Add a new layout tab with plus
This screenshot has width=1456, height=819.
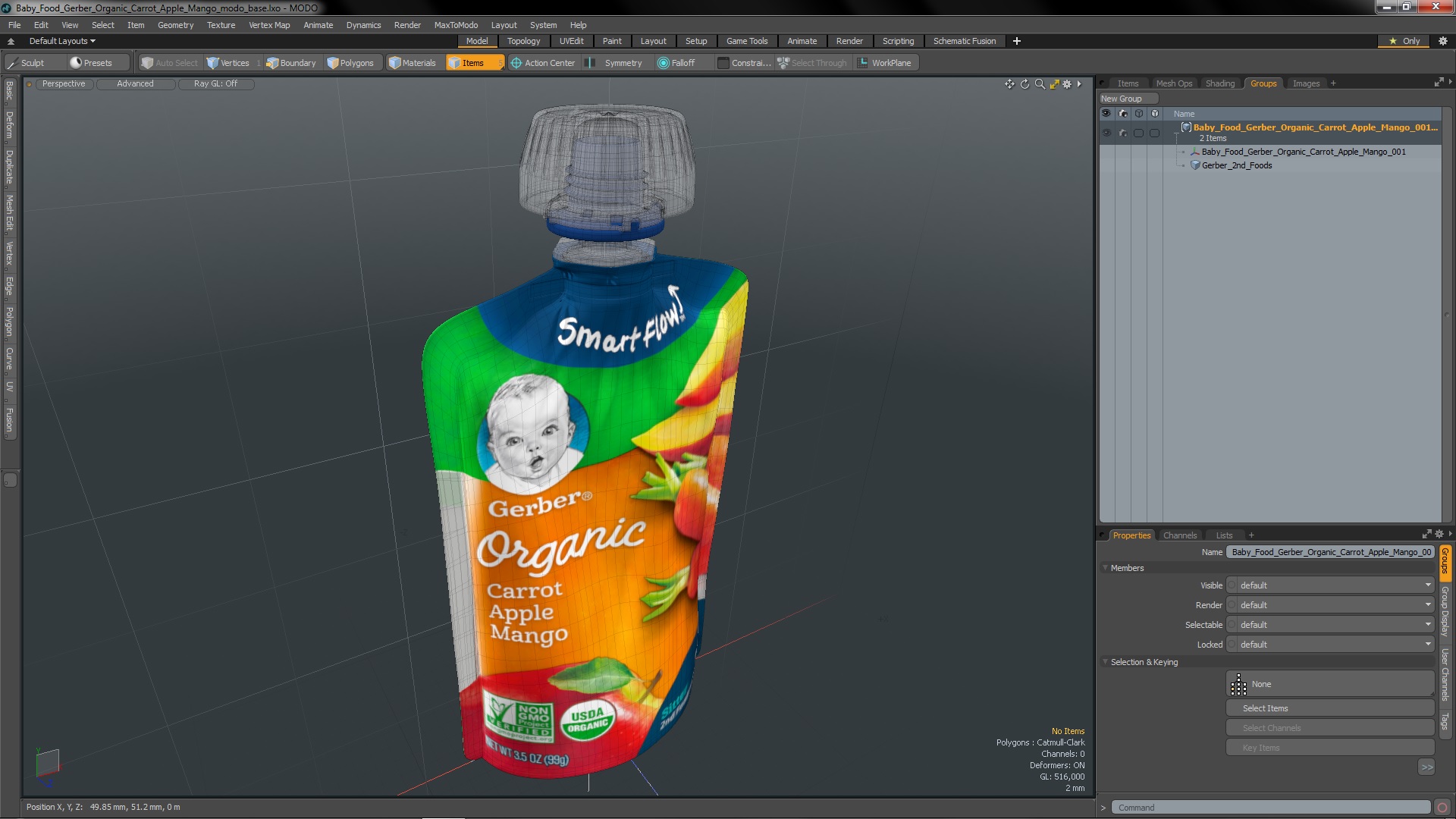(1017, 41)
